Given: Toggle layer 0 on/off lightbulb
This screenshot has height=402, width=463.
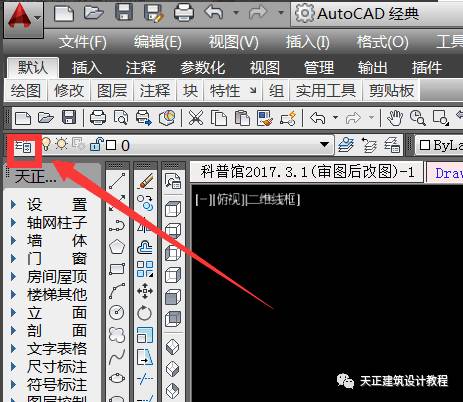Looking at the screenshot, I should coord(46,144).
